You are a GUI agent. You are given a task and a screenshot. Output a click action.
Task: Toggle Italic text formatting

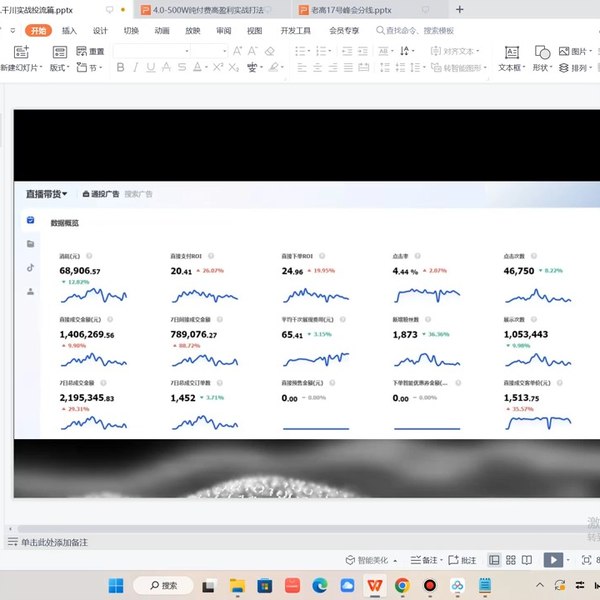135,67
